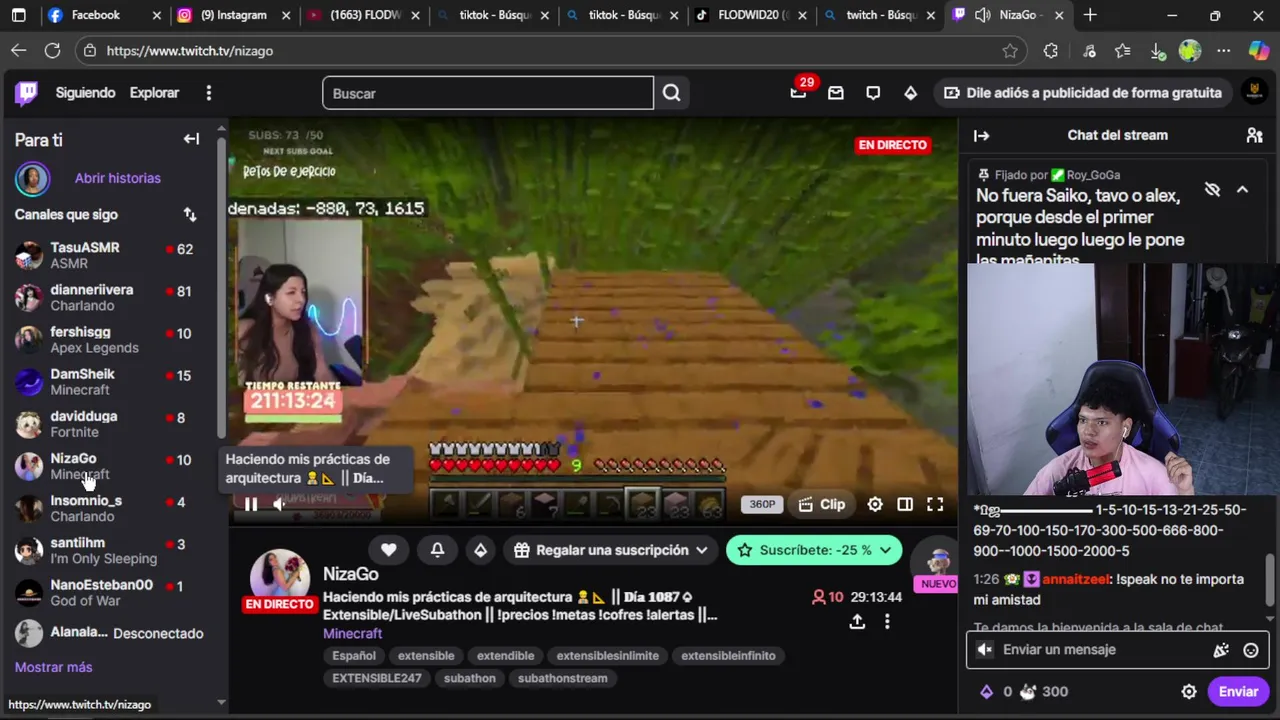
Task: Open the player settings gear
Action: pos(875,504)
